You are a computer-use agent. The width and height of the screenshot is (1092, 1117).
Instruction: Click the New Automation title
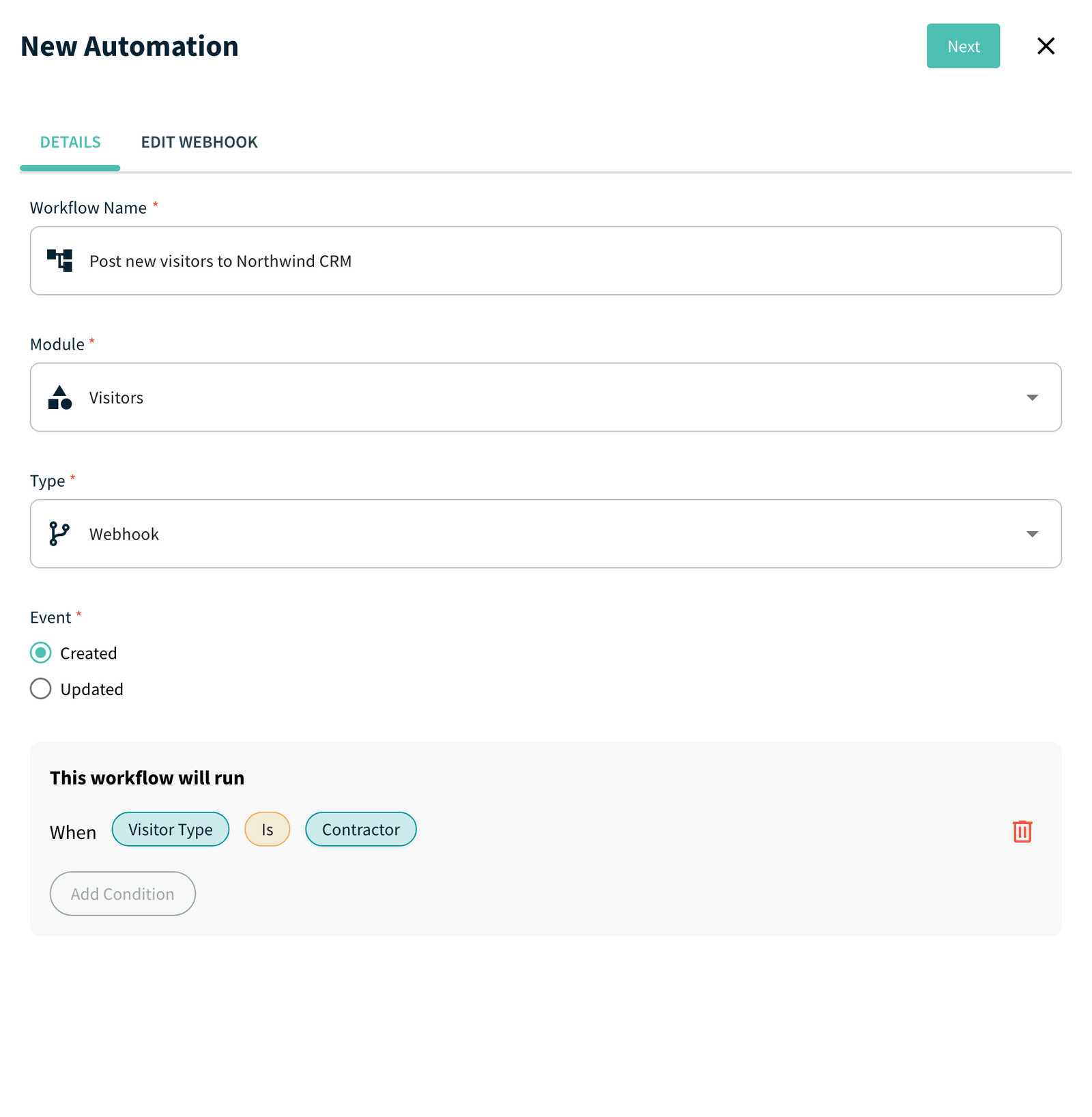130,46
